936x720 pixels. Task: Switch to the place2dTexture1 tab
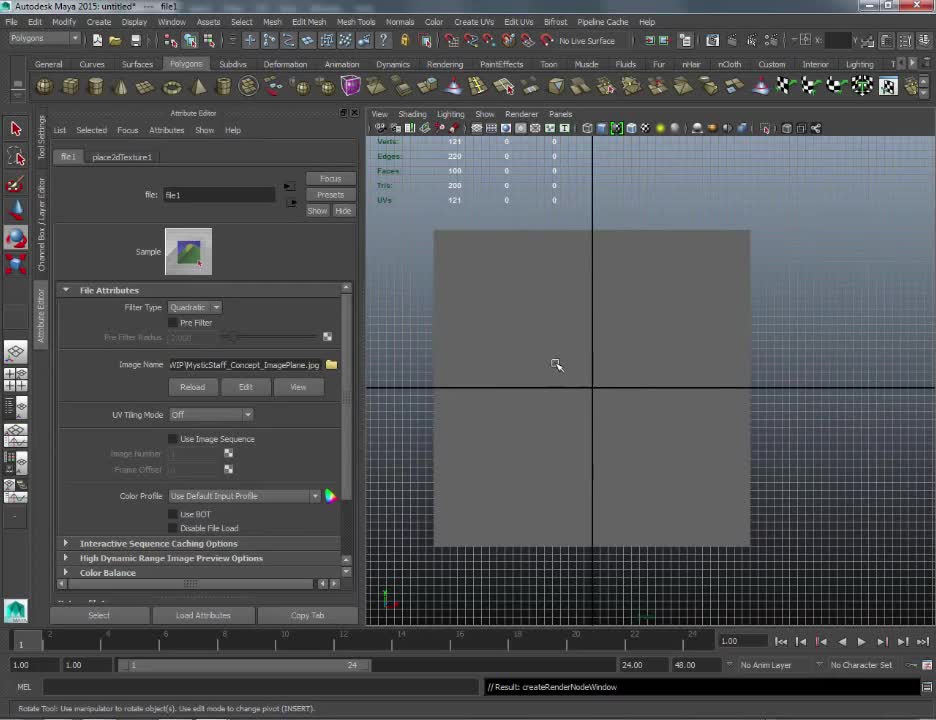click(x=122, y=157)
